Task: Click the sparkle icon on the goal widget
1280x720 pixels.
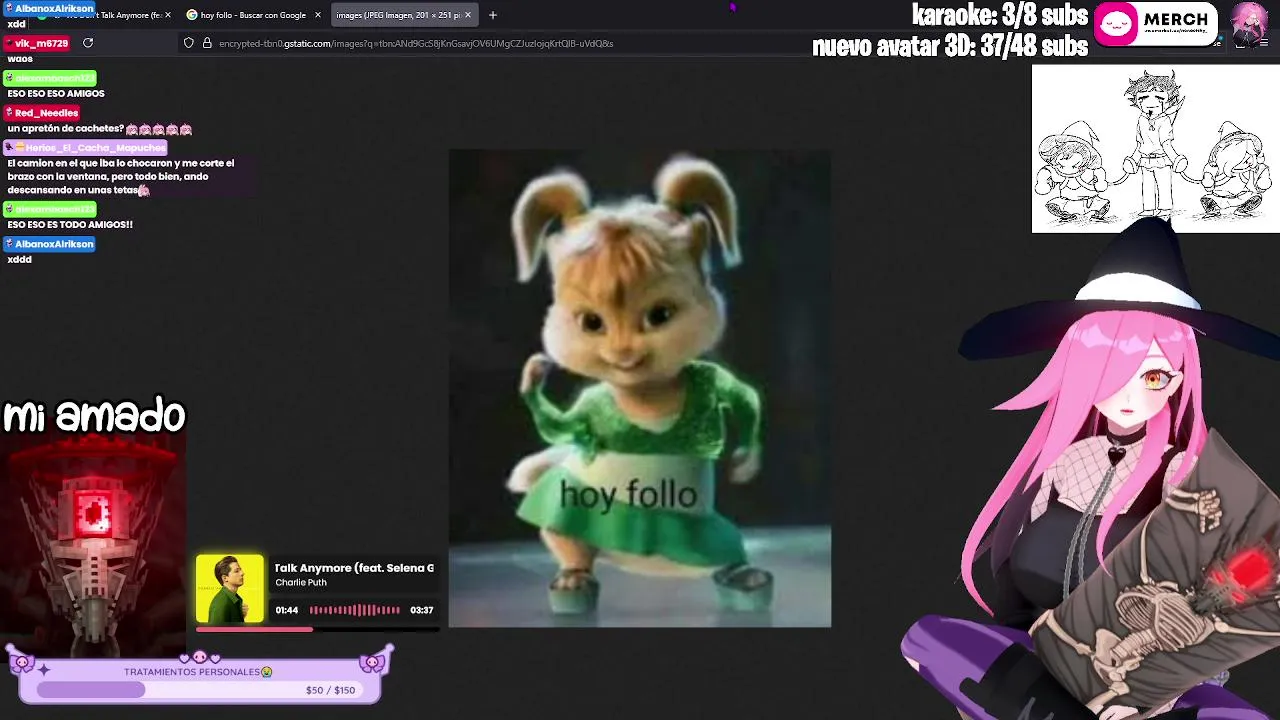Action: [44, 671]
